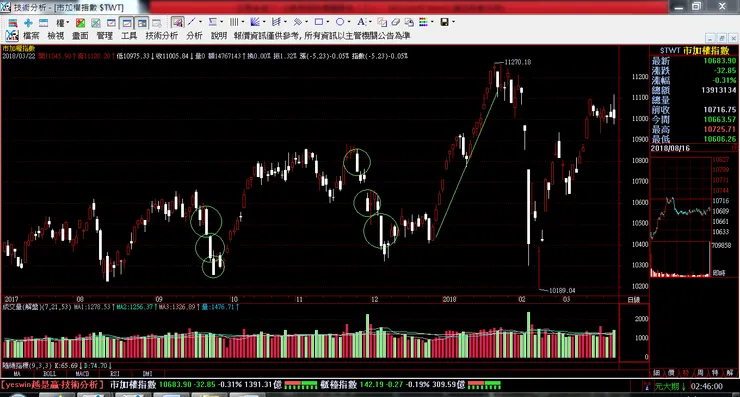Select the 細 tab in quote panel
Viewport: 740px width, 397px height.
[x=656, y=372]
